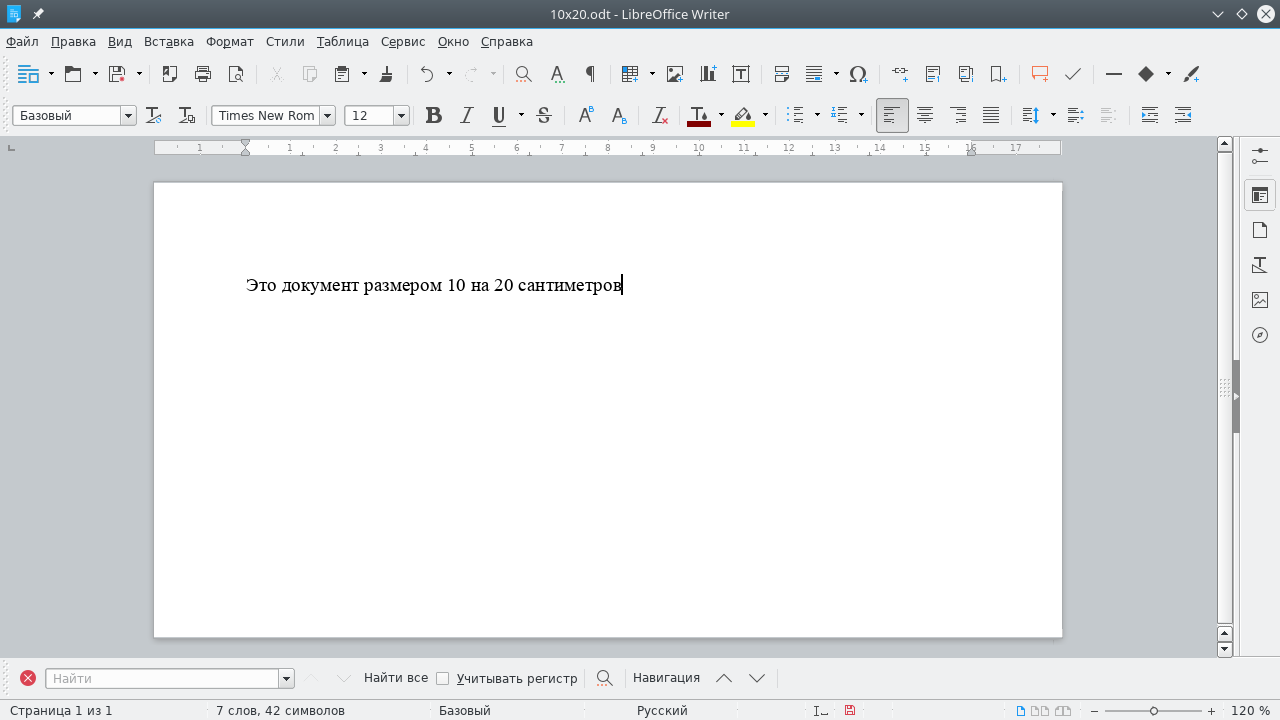
Task: Insert an image from toolbar
Action: (x=675, y=74)
